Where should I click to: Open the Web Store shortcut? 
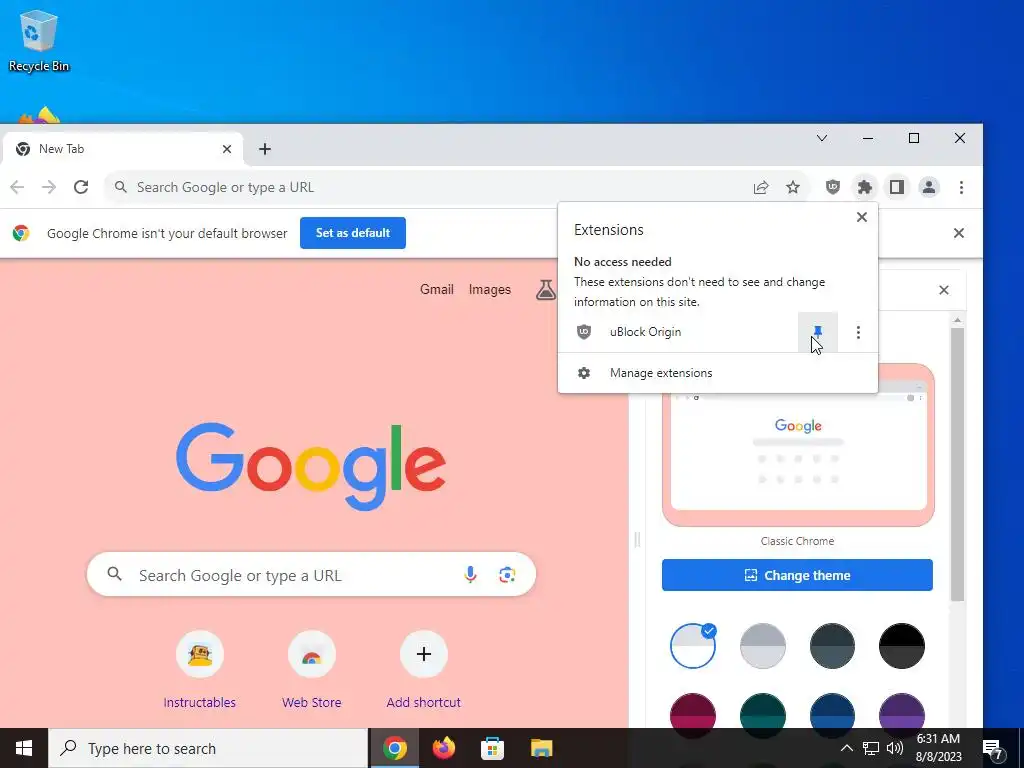point(312,670)
